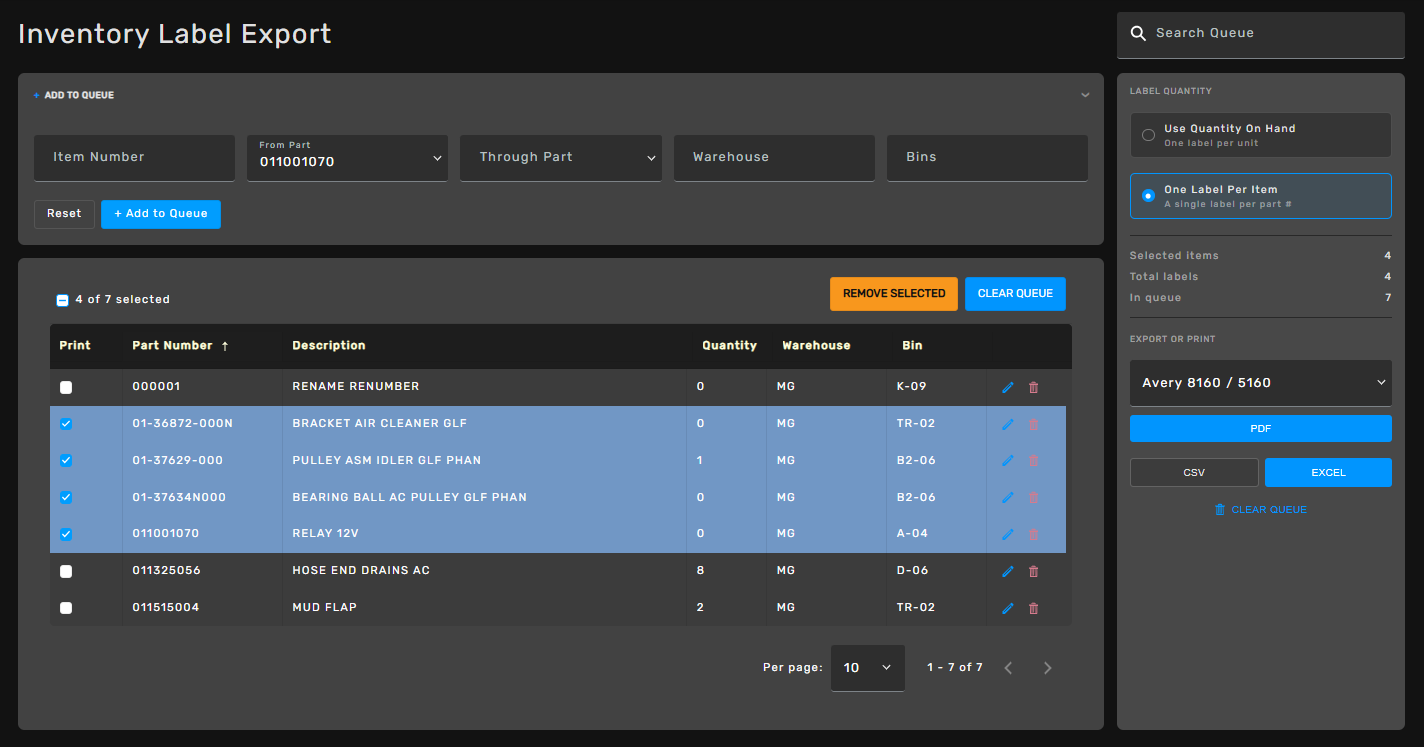Open the Through Part dropdown
Image resolution: width=1424 pixels, height=747 pixels.
560,158
